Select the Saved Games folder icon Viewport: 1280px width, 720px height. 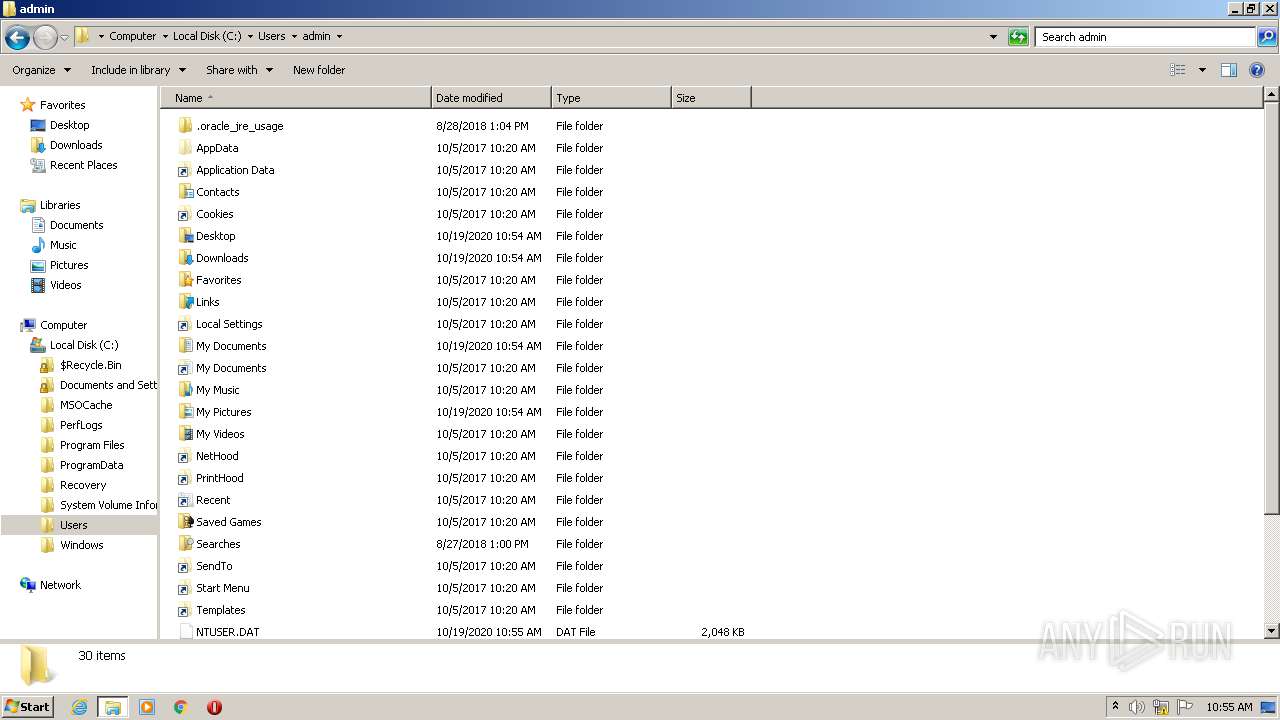185,522
